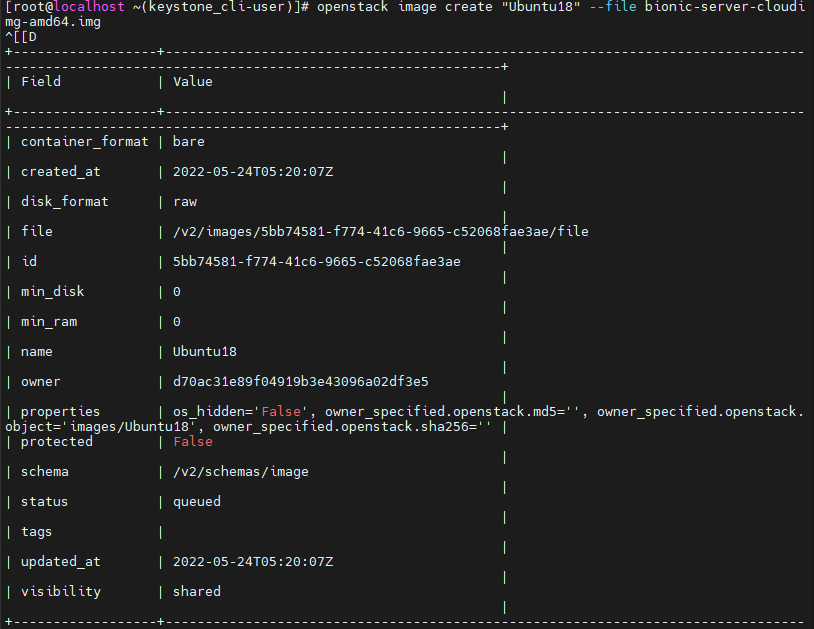Image resolution: width=814 pixels, height=629 pixels.
Task: Select the 'protected' field name
Action: [x=57, y=442]
